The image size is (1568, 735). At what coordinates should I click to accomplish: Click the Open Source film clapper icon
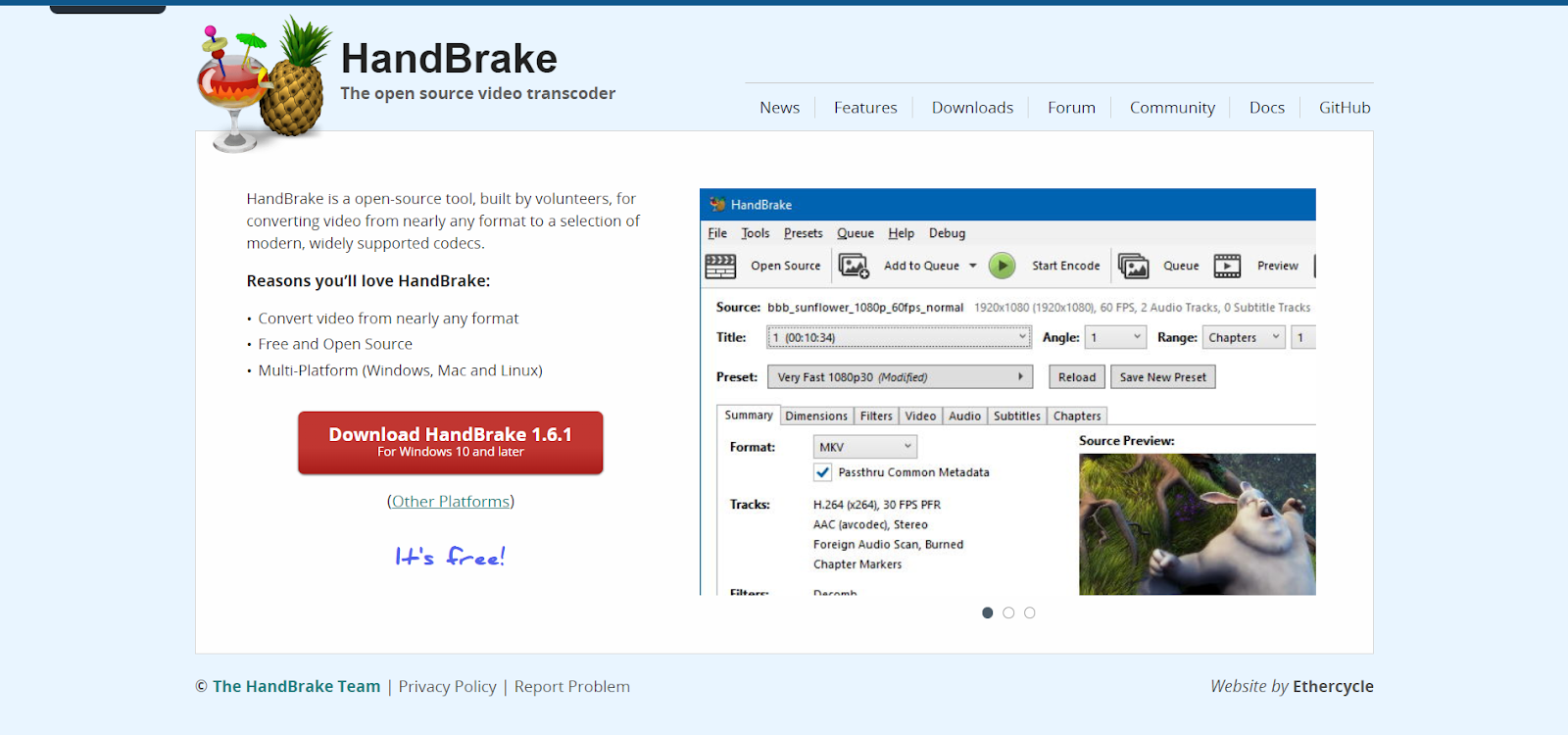pos(720,266)
